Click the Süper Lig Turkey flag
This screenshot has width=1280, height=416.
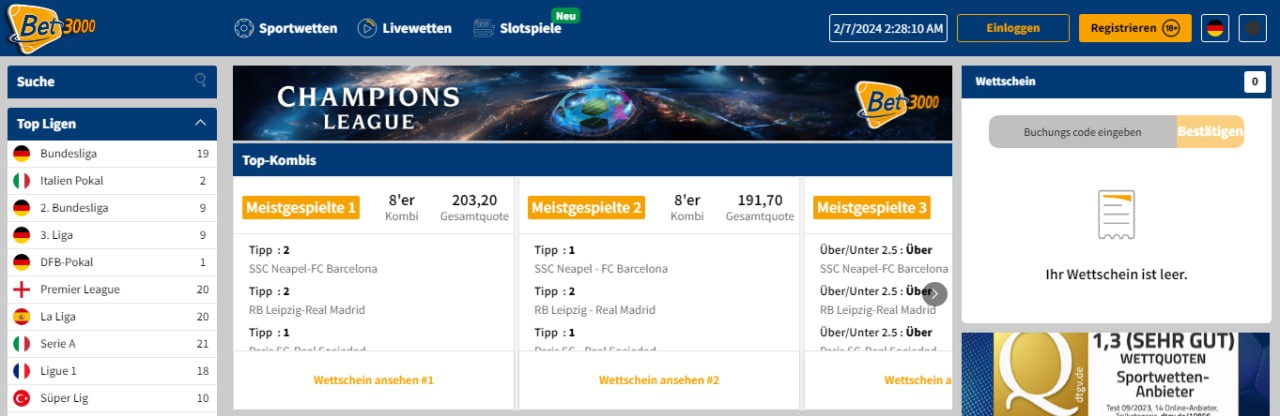[x=21, y=397]
